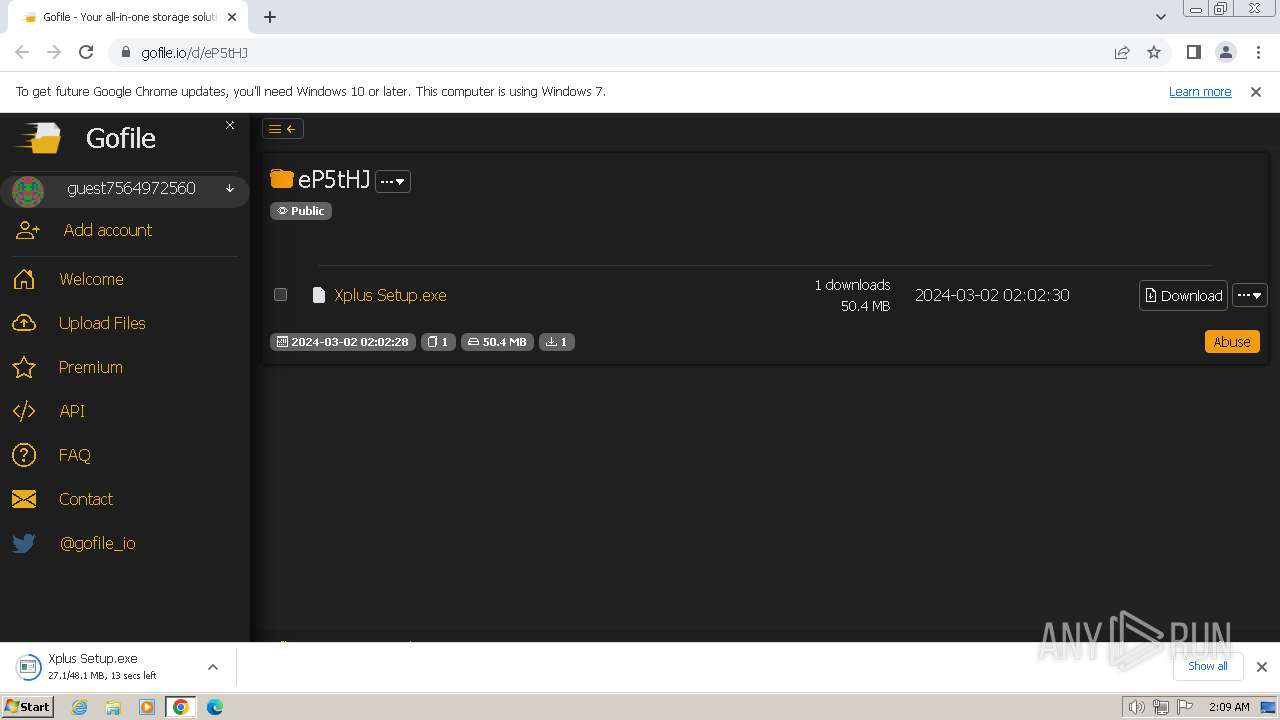
Task: Select the Gofile browser tab
Action: coord(130,17)
